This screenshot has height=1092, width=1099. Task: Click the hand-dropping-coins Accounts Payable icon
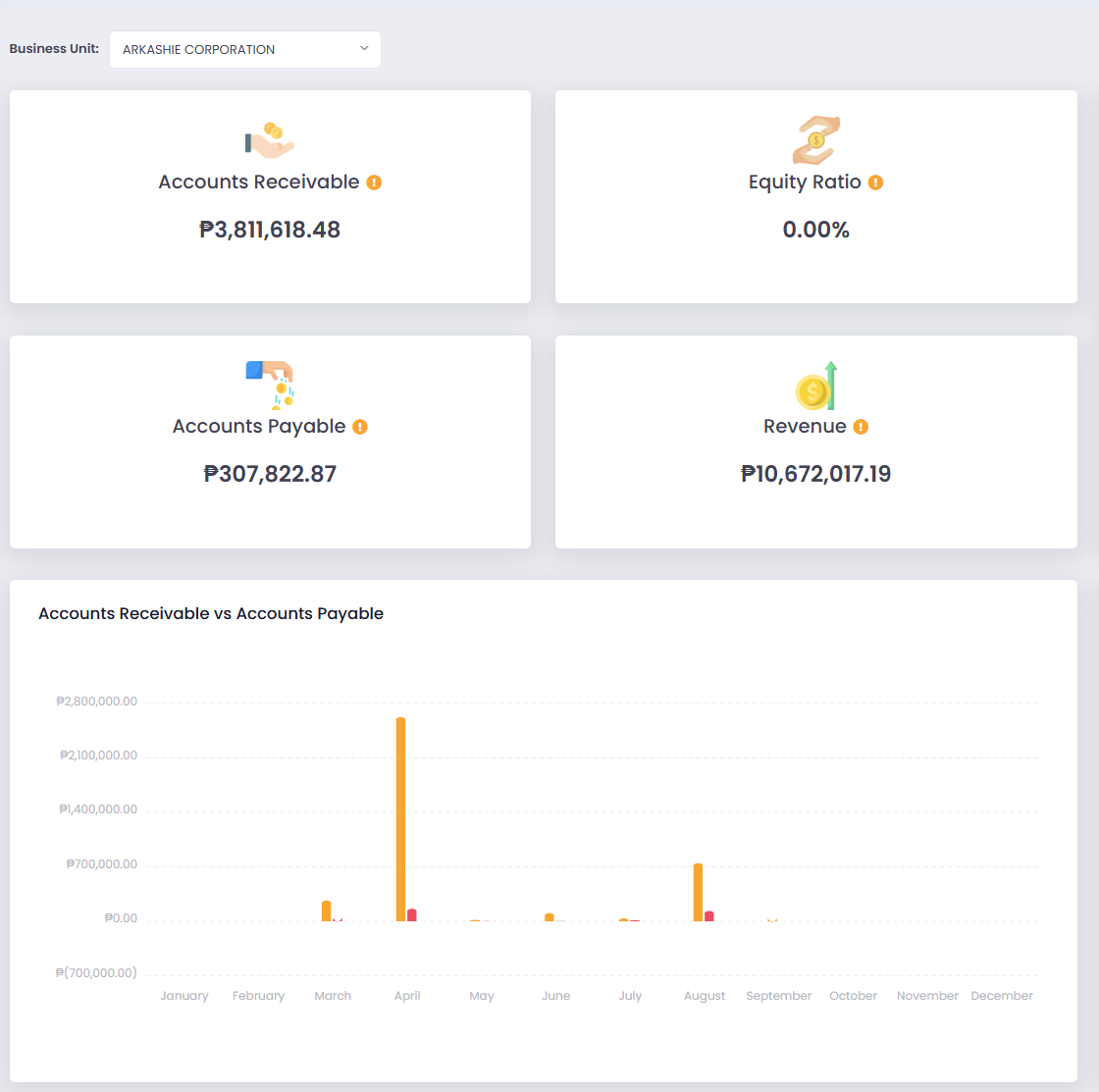(x=270, y=385)
